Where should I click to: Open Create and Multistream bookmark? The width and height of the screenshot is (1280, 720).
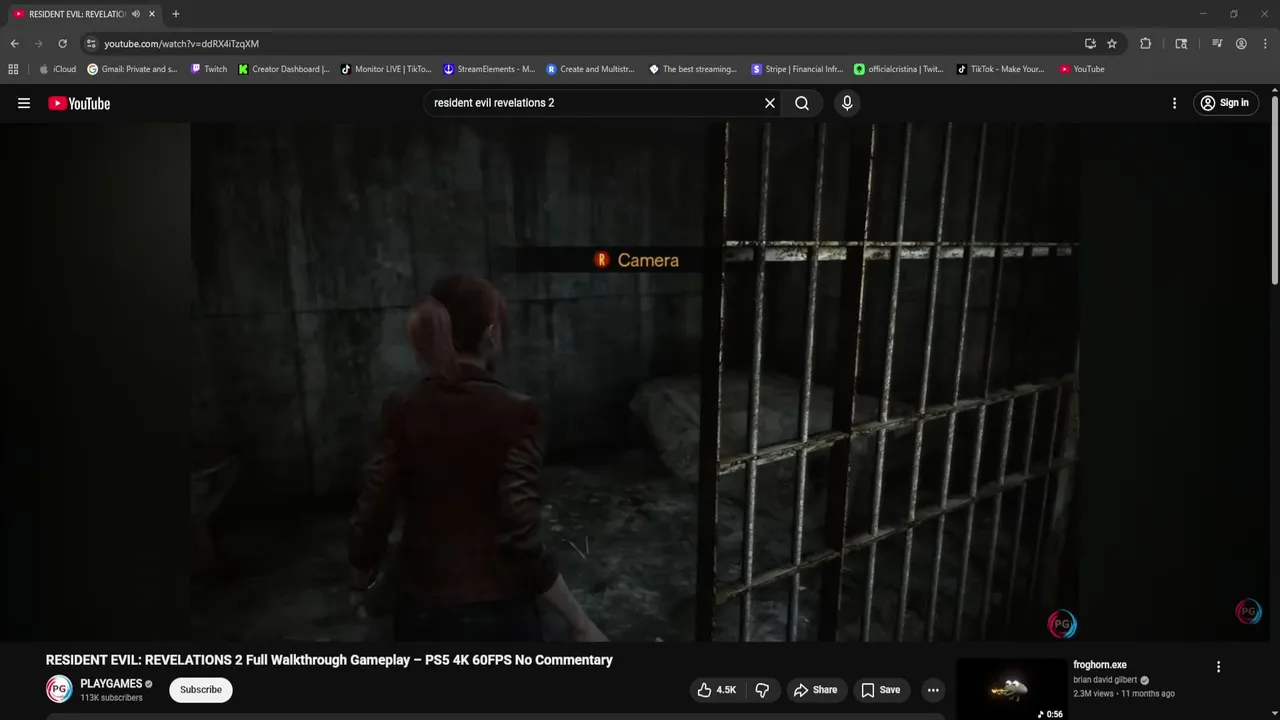pyautogui.click(x=591, y=69)
